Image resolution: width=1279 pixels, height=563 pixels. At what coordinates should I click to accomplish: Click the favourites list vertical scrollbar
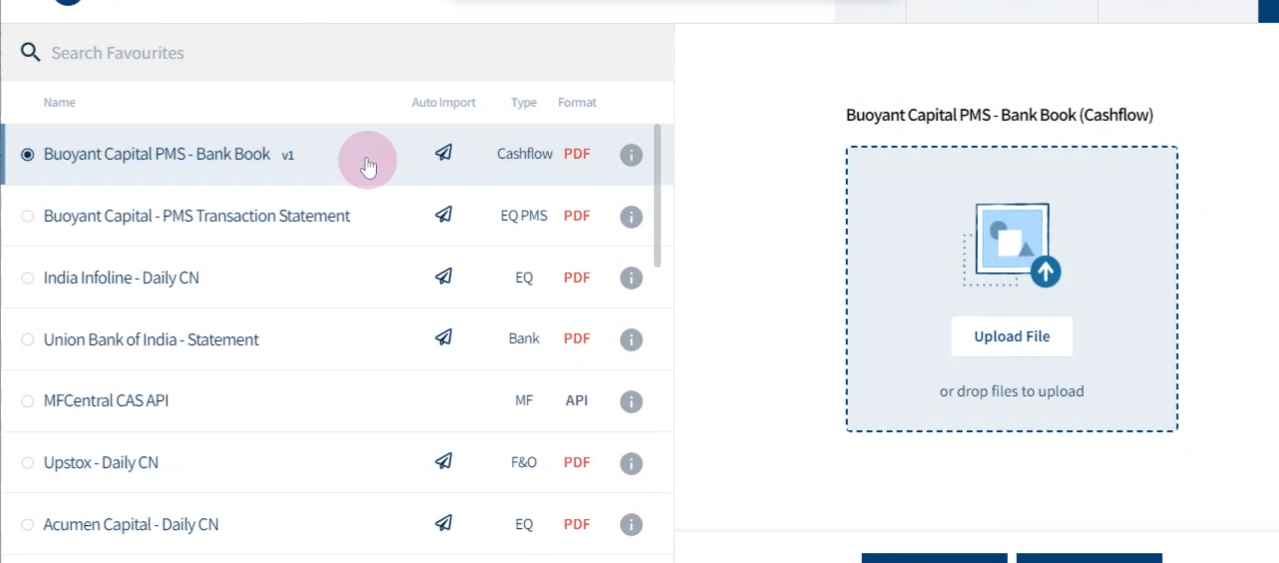[657, 196]
